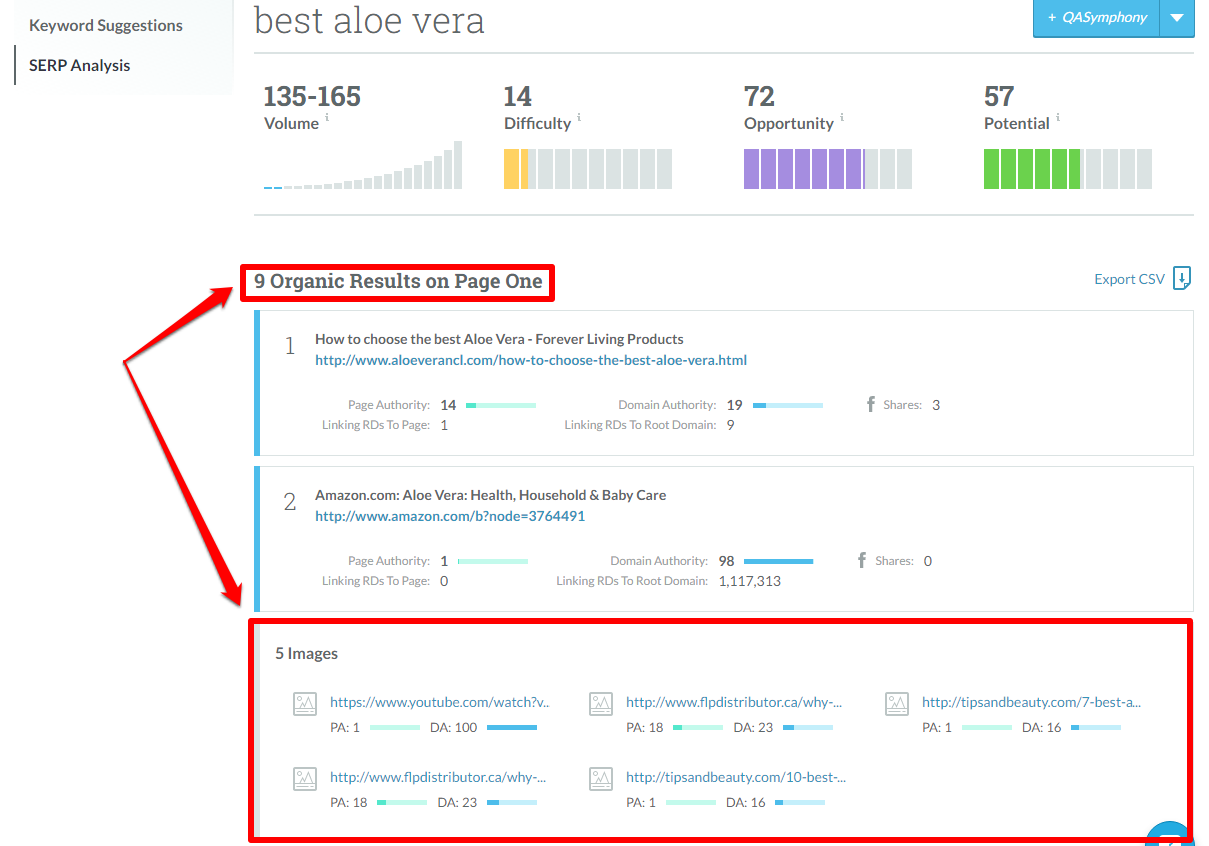Expand the QASymphony dropdown arrow
The width and height of the screenshot is (1209, 846).
pyautogui.click(x=1177, y=18)
